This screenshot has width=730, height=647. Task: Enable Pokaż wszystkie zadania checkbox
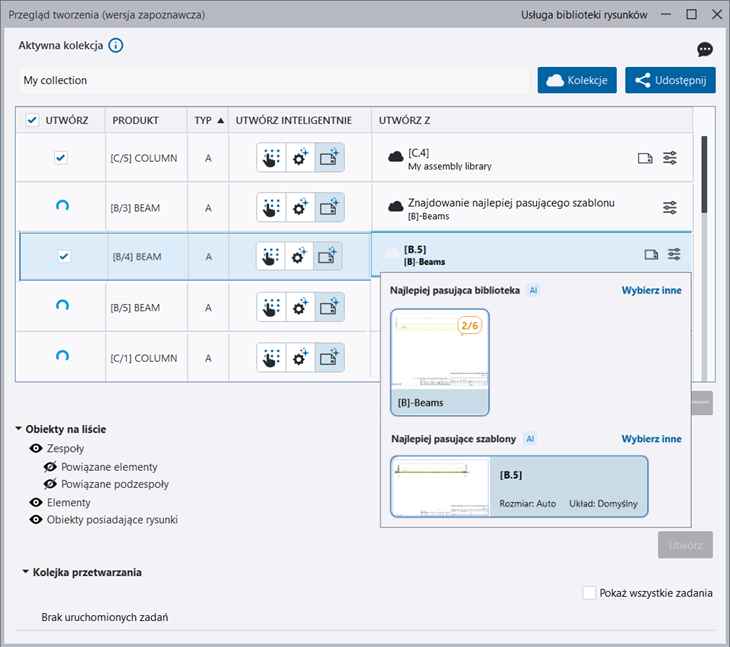point(589,593)
